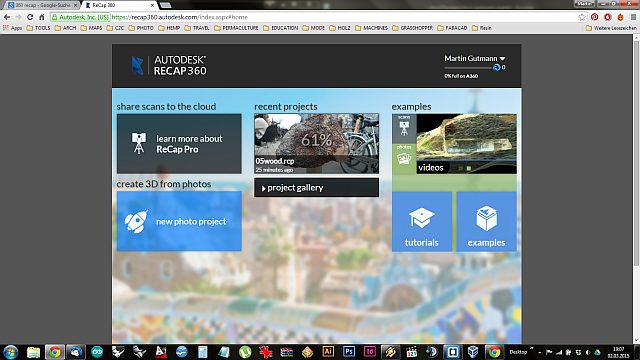Open the 05wood.rcp recent project thumbnail
640x360 pixels.
[316, 143]
